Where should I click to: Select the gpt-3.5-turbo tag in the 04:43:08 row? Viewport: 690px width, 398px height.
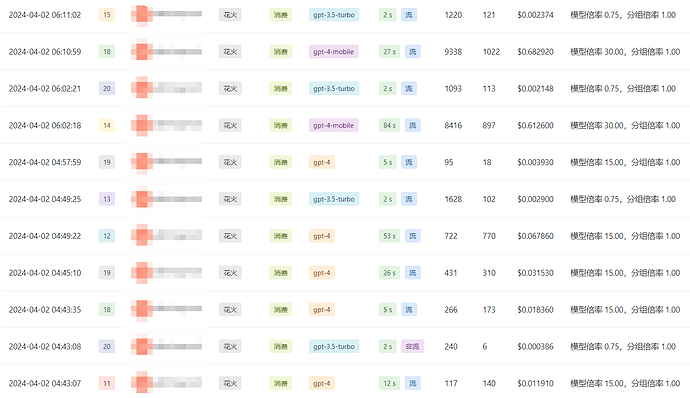[x=334, y=346]
